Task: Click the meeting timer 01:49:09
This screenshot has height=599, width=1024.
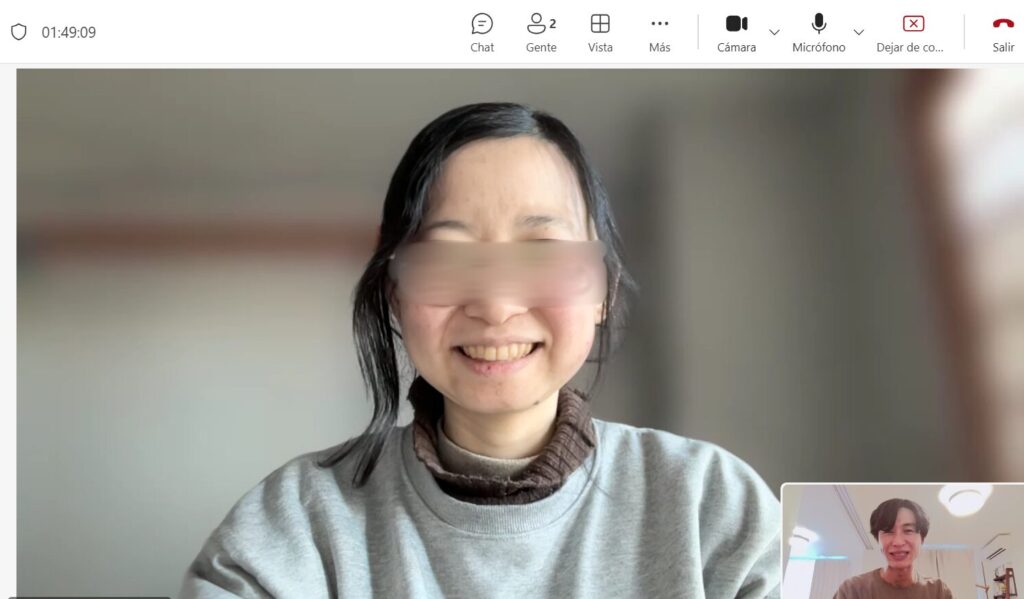Action: click(x=69, y=32)
